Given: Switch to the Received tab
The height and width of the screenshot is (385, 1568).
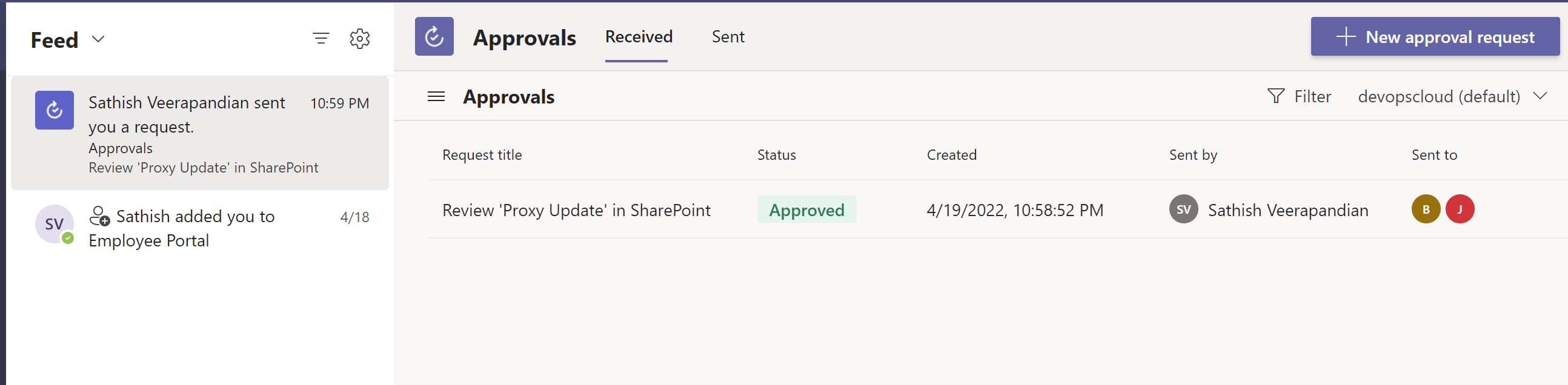Looking at the screenshot, I should [x=638, y=37].
